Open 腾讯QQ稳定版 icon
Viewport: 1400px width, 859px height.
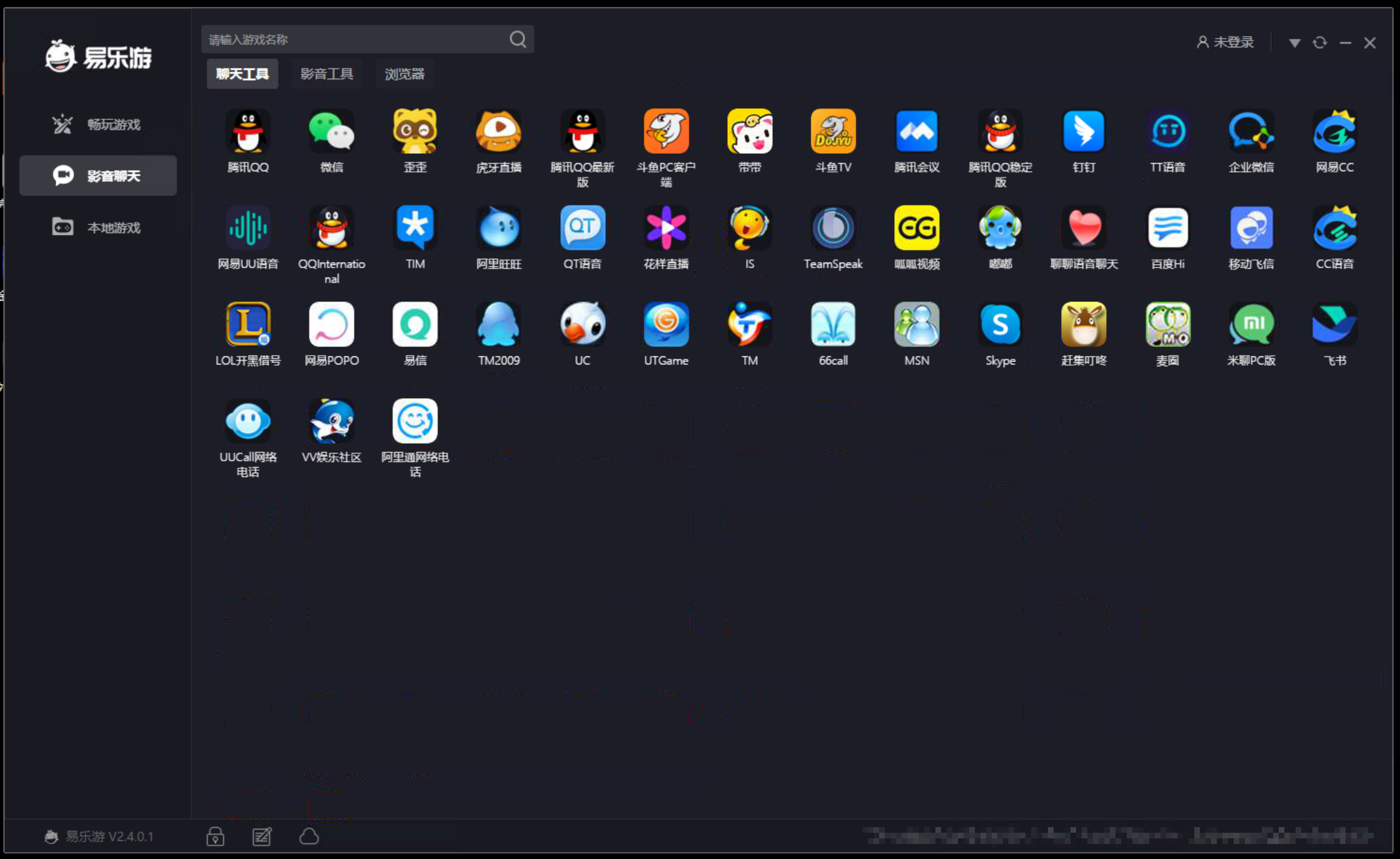[1000, 131]
